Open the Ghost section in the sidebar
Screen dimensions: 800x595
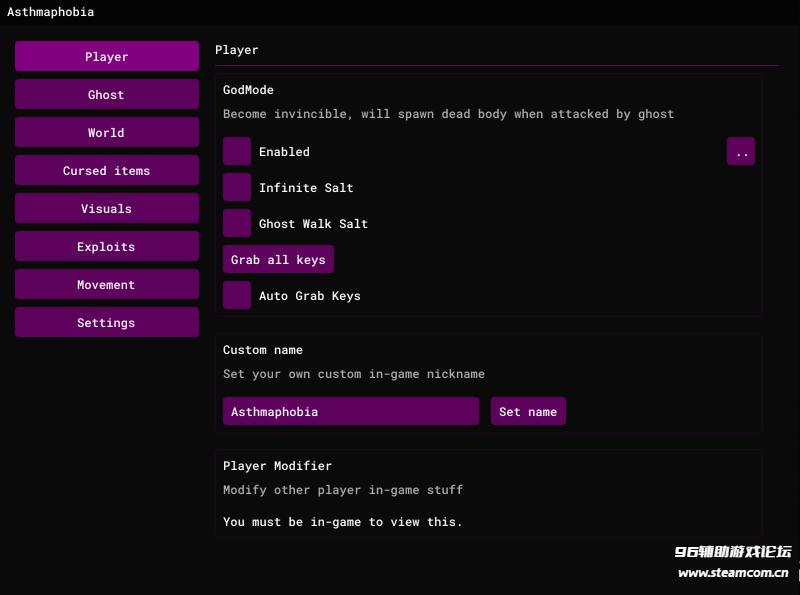(106, 95)
